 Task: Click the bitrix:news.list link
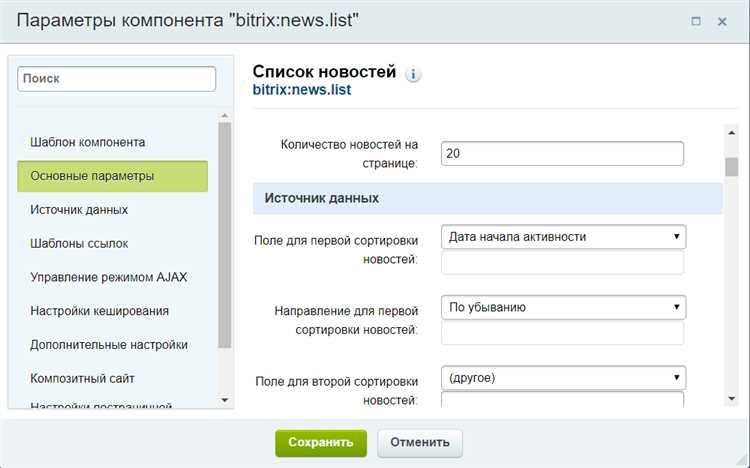[x=302, y=90]
